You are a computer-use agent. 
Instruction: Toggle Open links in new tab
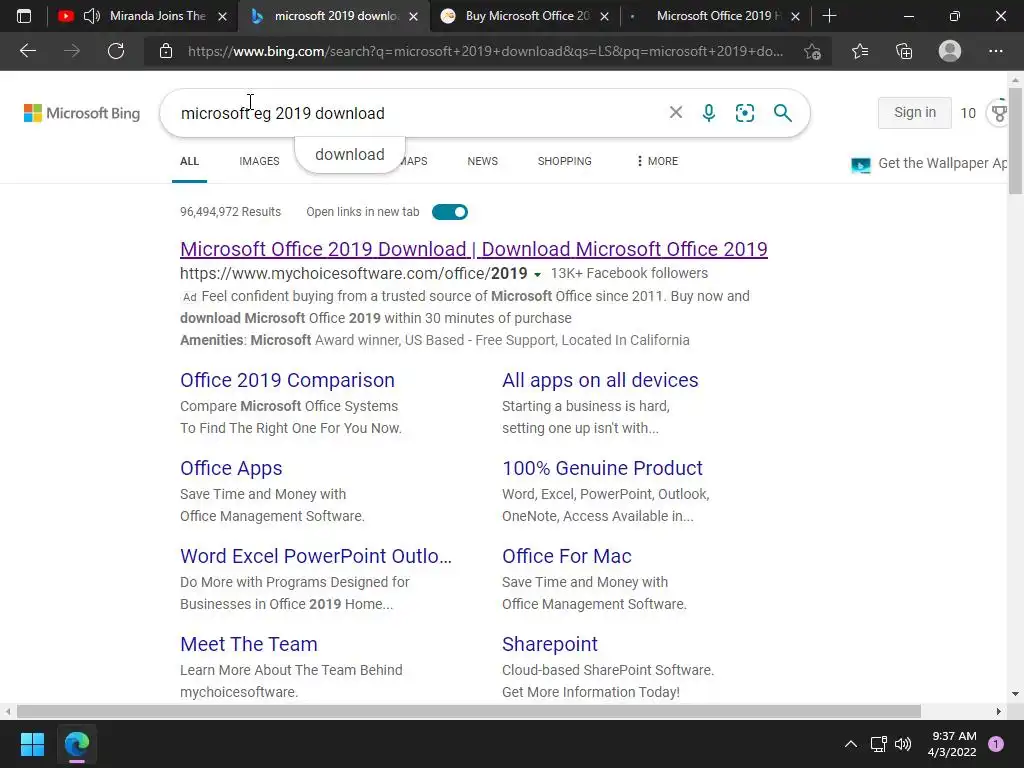(450, 212)
